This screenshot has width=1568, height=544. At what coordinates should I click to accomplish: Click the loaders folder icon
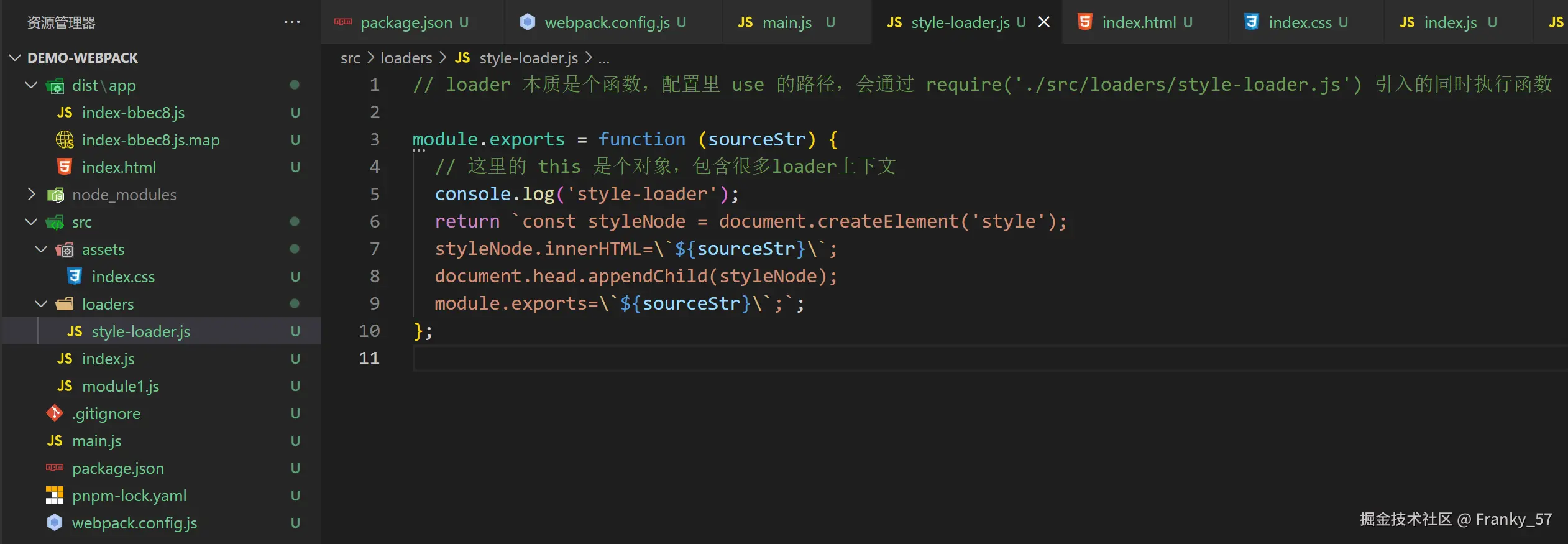coord(65,304)
